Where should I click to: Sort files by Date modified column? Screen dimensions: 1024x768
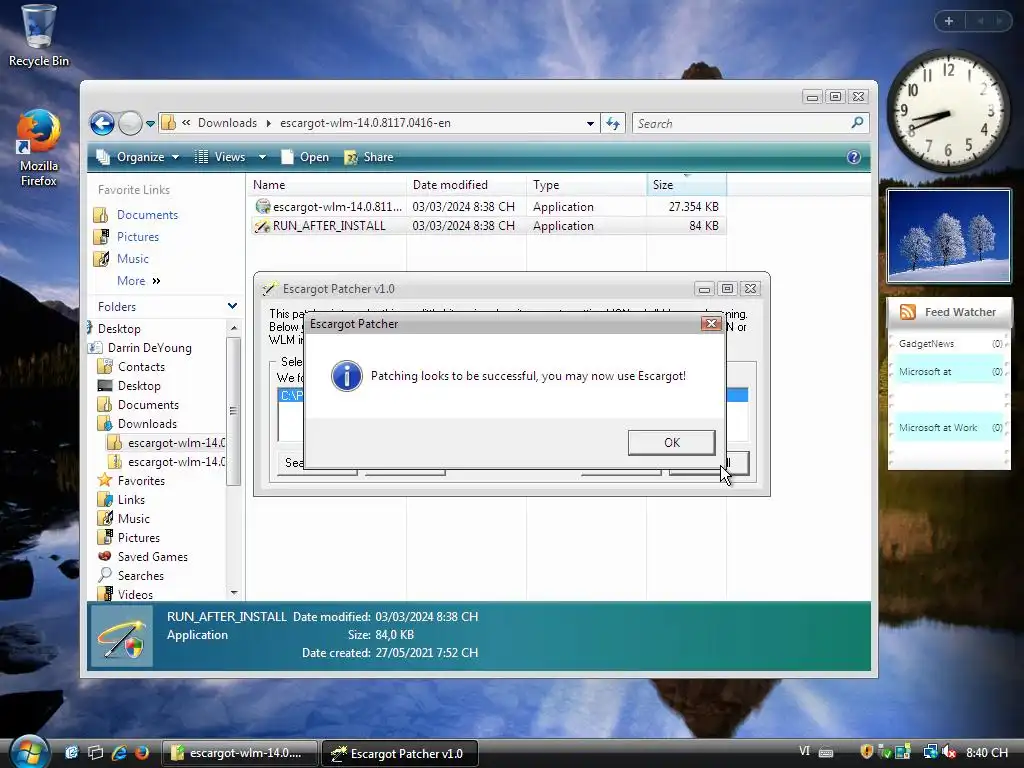tap(466, 185)
